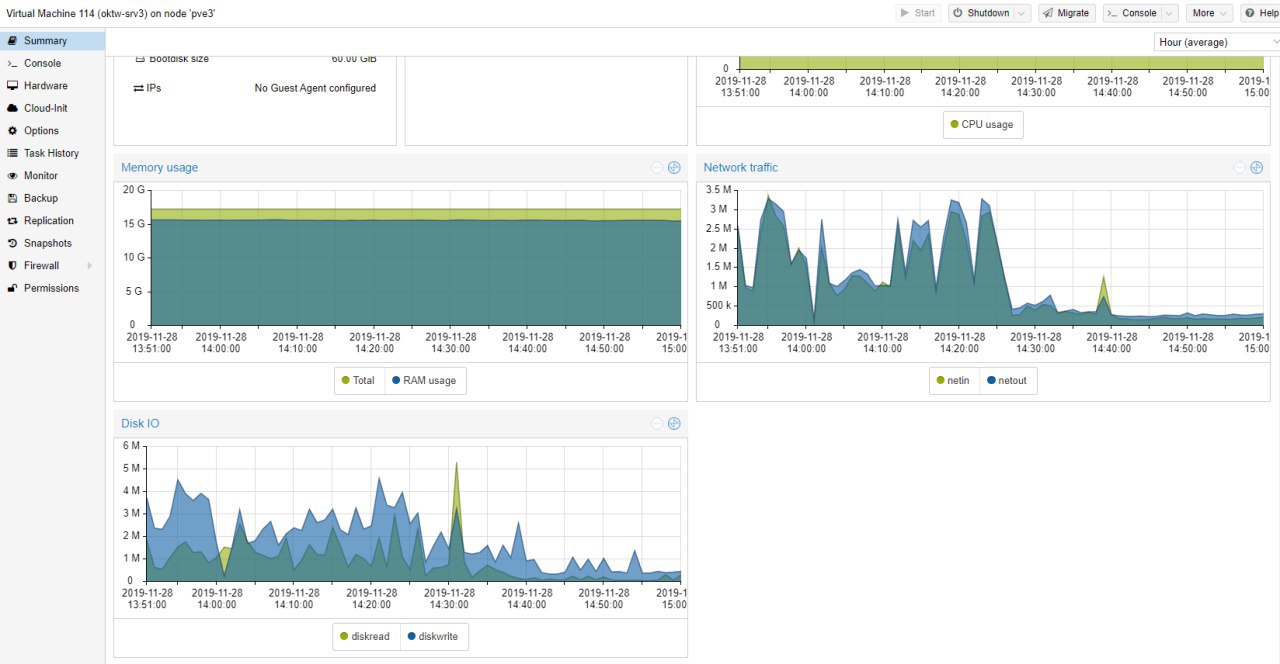Click Network traffic zoom-in plus icon
Viewport: 1280px width, 664px height.
tap(1257, 168)
